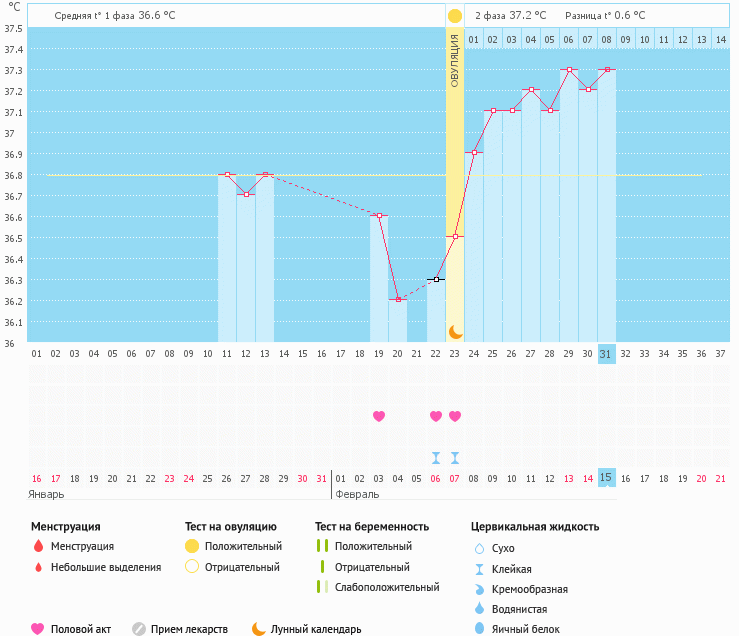
Task: Click the Прием лекарств pill legend icon
Action: [x=139, y=629]
